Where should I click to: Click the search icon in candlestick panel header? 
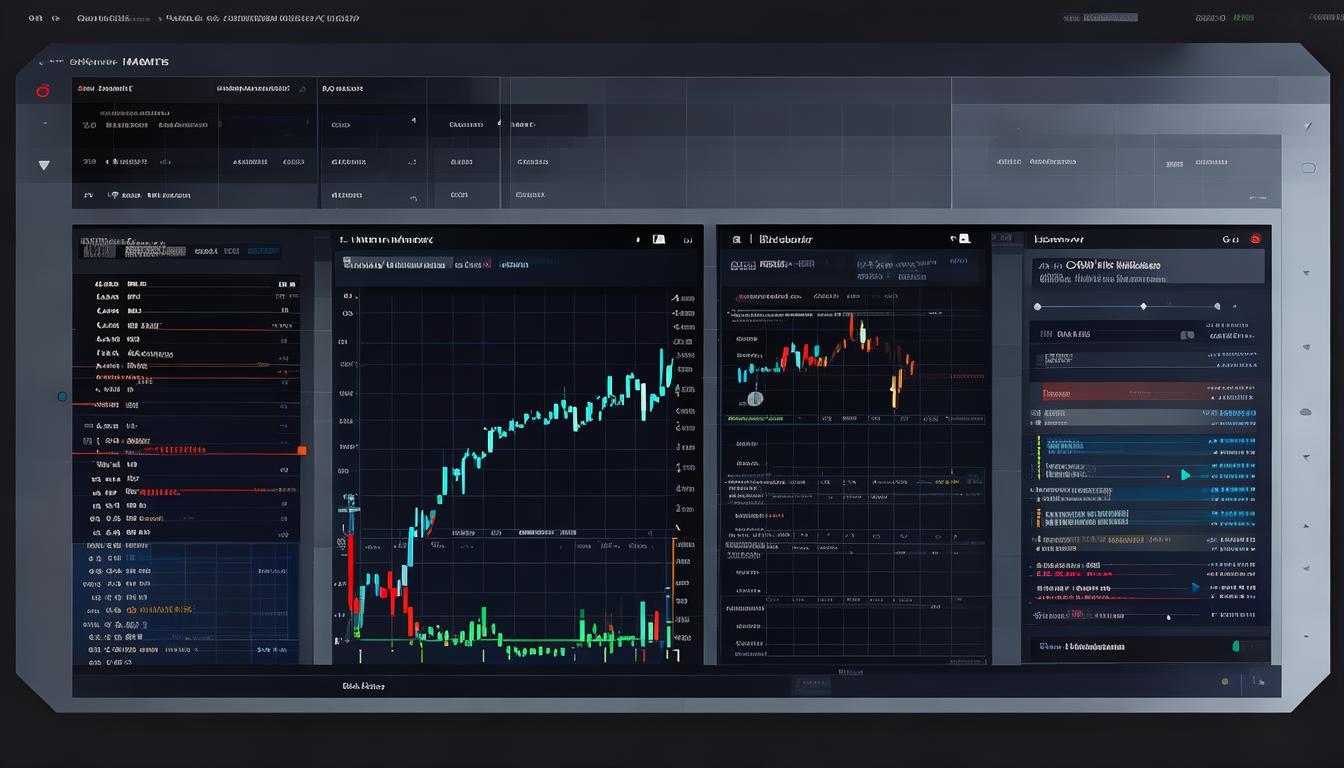pos(736,240)
